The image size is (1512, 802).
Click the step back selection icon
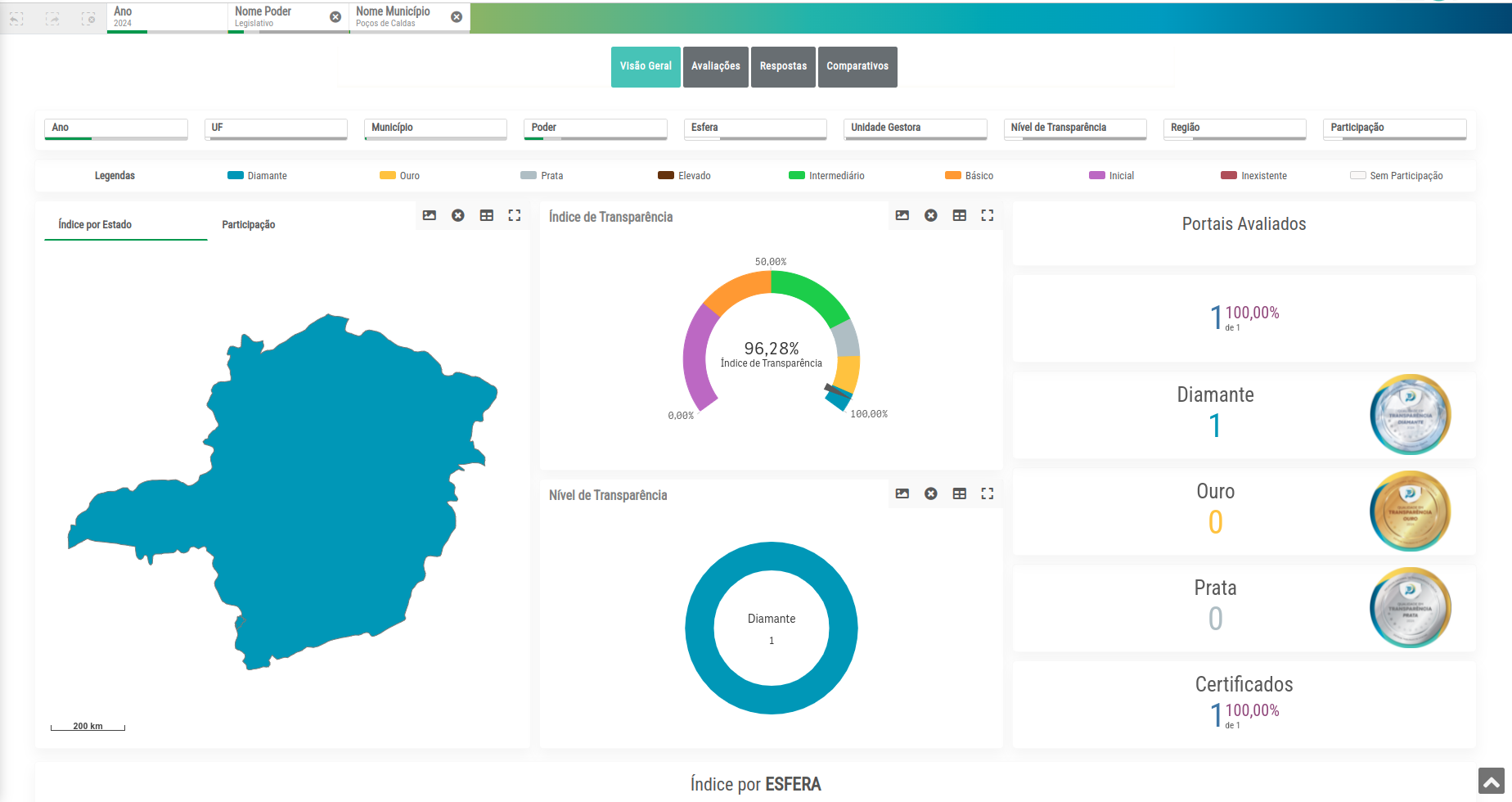tap(16, 18)
